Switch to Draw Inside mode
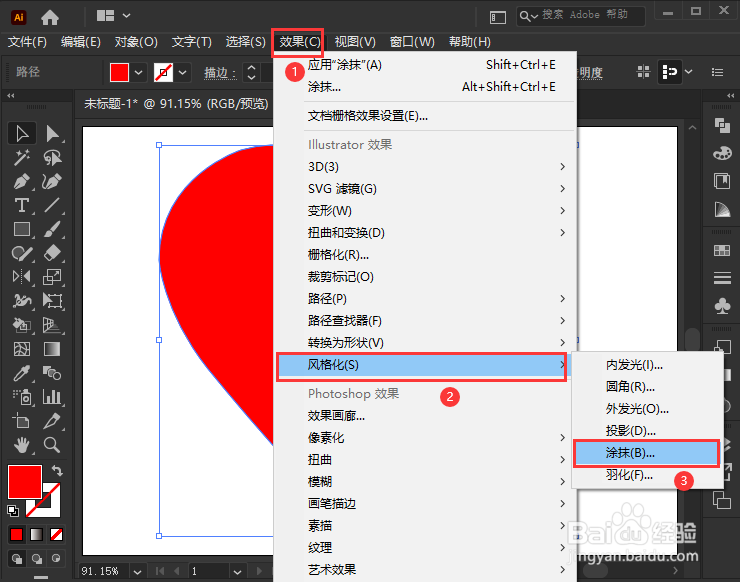Screen dimensions: 740x582 pyautogui.click(x=56, y=559)
